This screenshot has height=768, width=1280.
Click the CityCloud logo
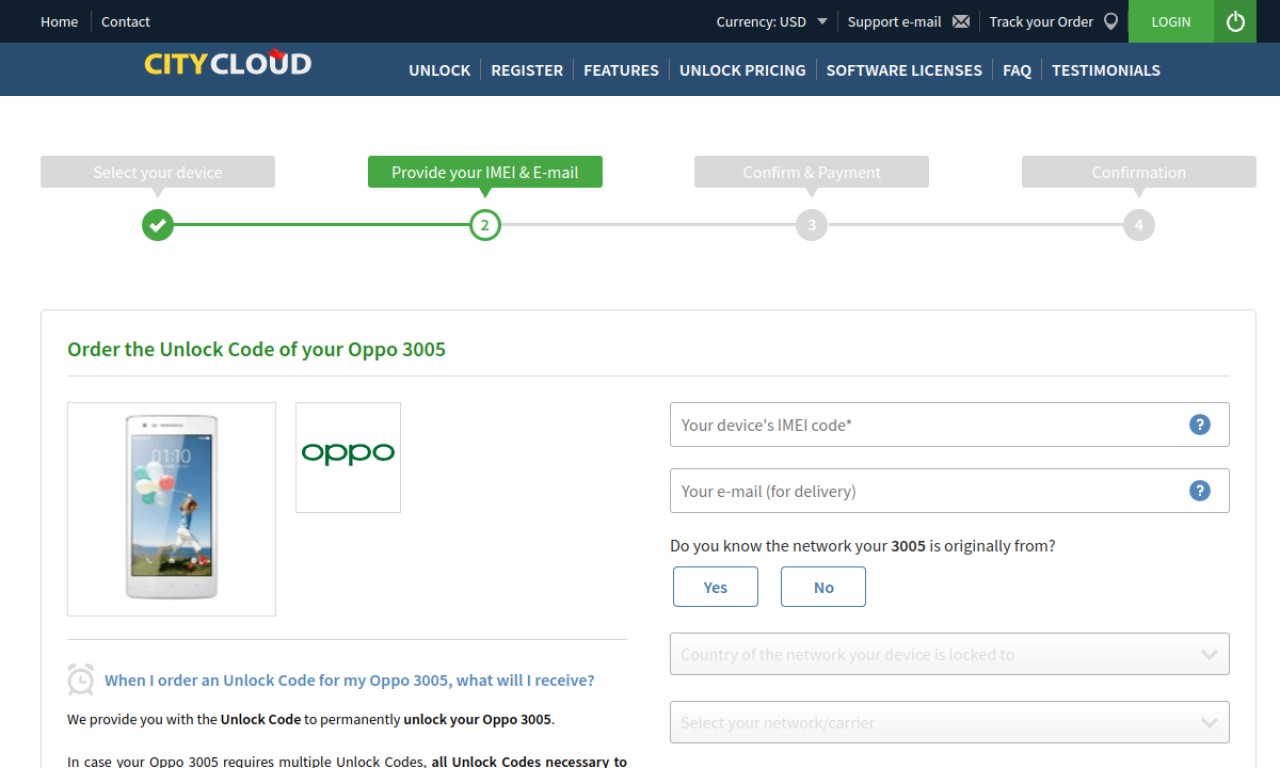tap(227, 64)
